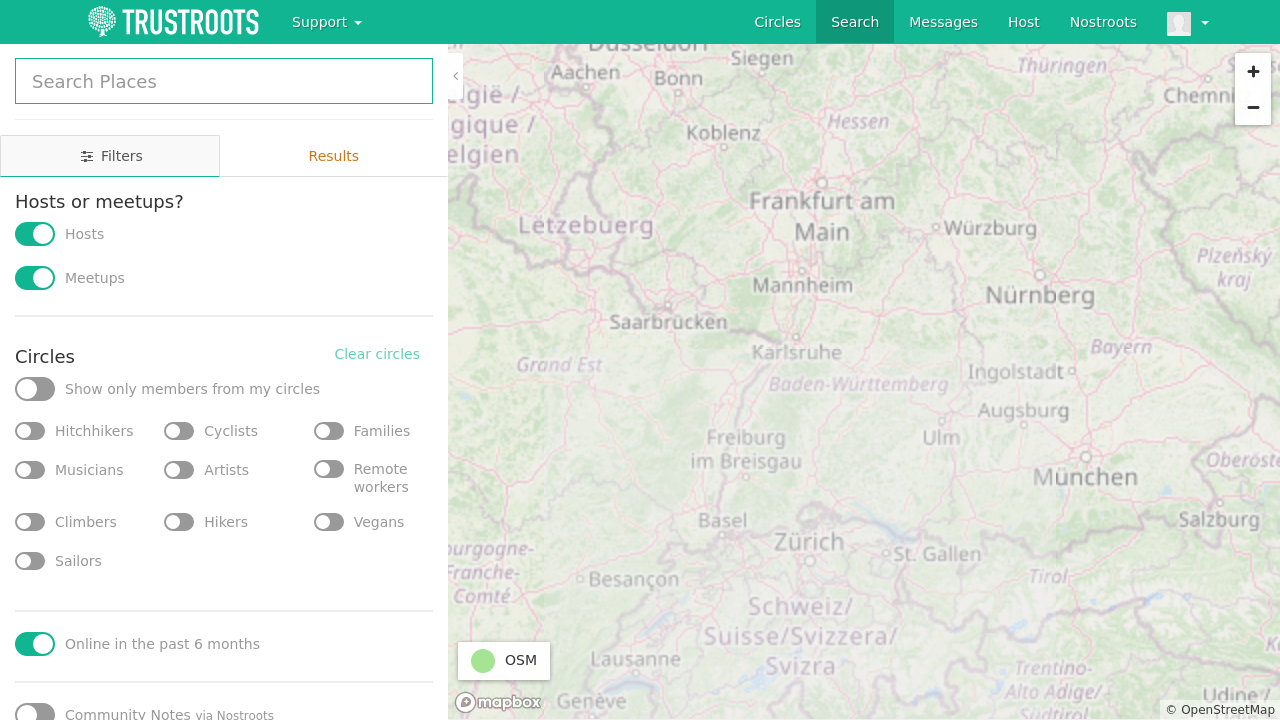Click the St. Gallen label on the map
The height and width of the screenshot is (720, 1280).
pyautogui.click(x=937, y=553)
